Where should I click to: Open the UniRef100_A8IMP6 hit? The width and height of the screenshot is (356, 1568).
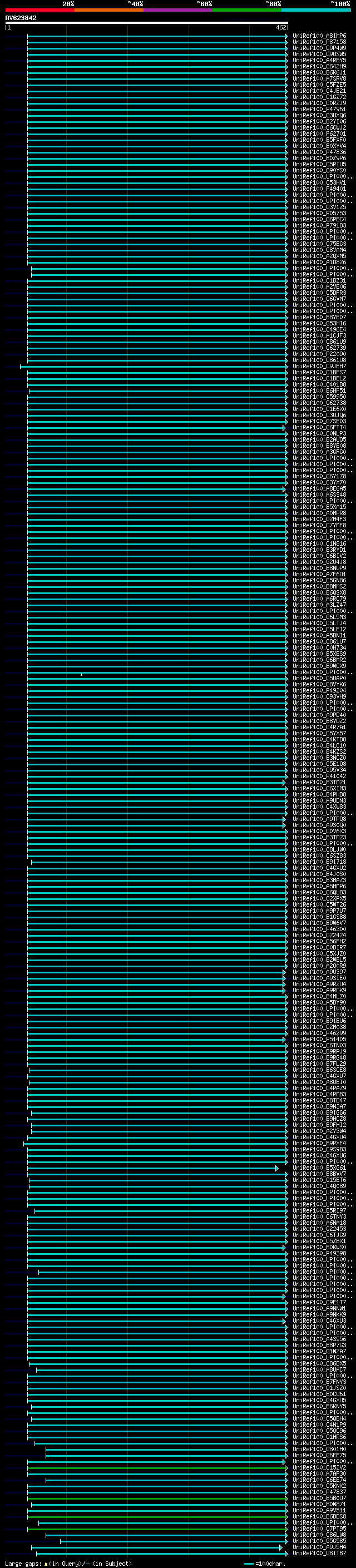pyautogui.click(x=319, y=36)
